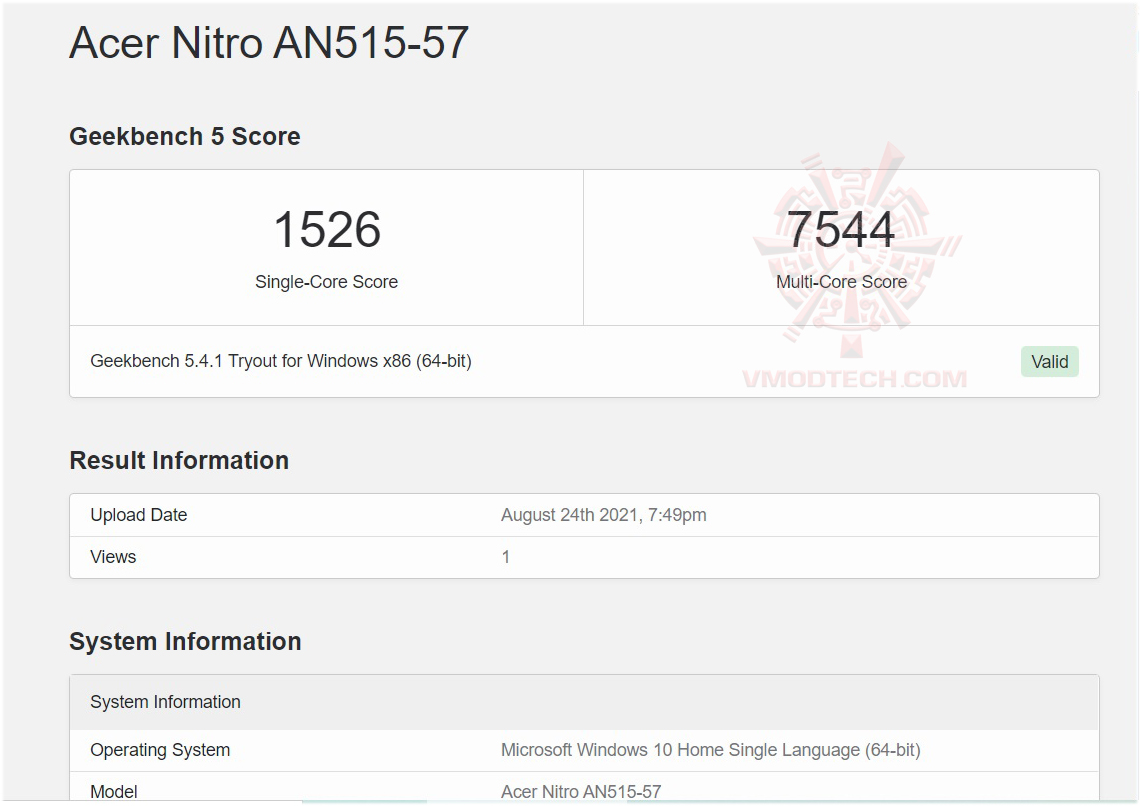This screenshot has width=1140, height=806.
Task: Click the Geekbench 5 Score heading
Action: (185, 137)
